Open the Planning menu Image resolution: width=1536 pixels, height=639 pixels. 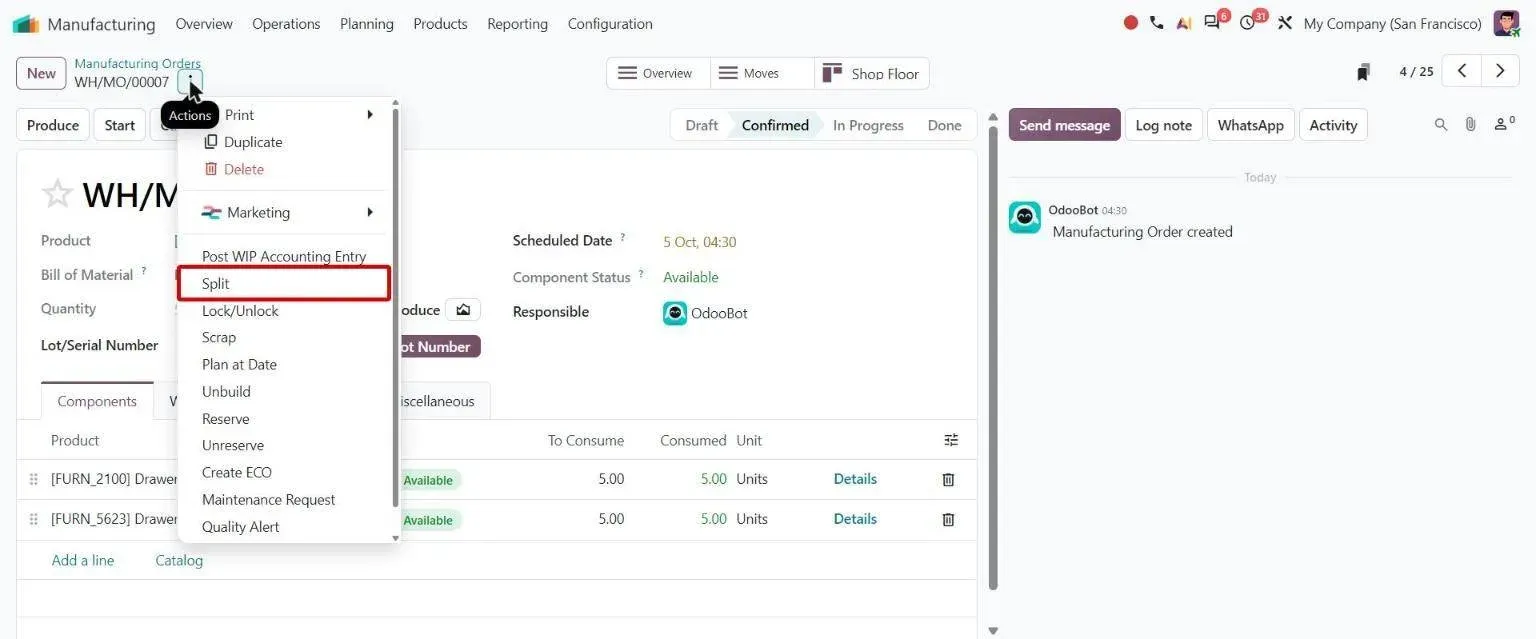coord(366,23)
